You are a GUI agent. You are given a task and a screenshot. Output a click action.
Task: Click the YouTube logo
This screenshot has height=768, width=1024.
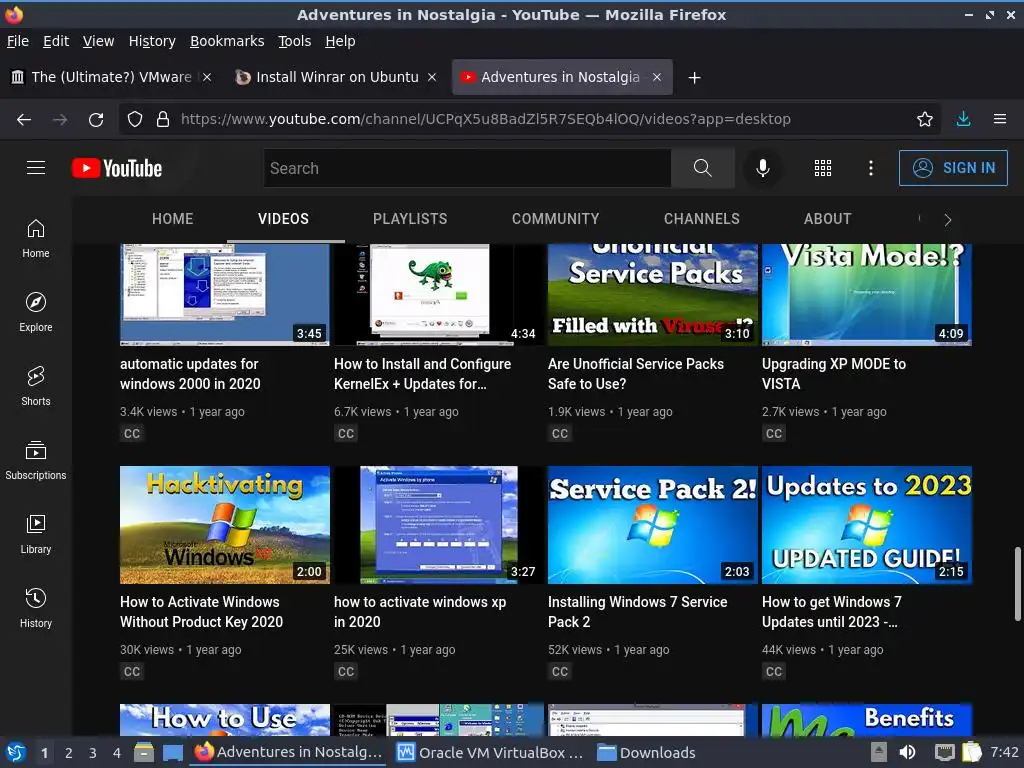(117, 168)
